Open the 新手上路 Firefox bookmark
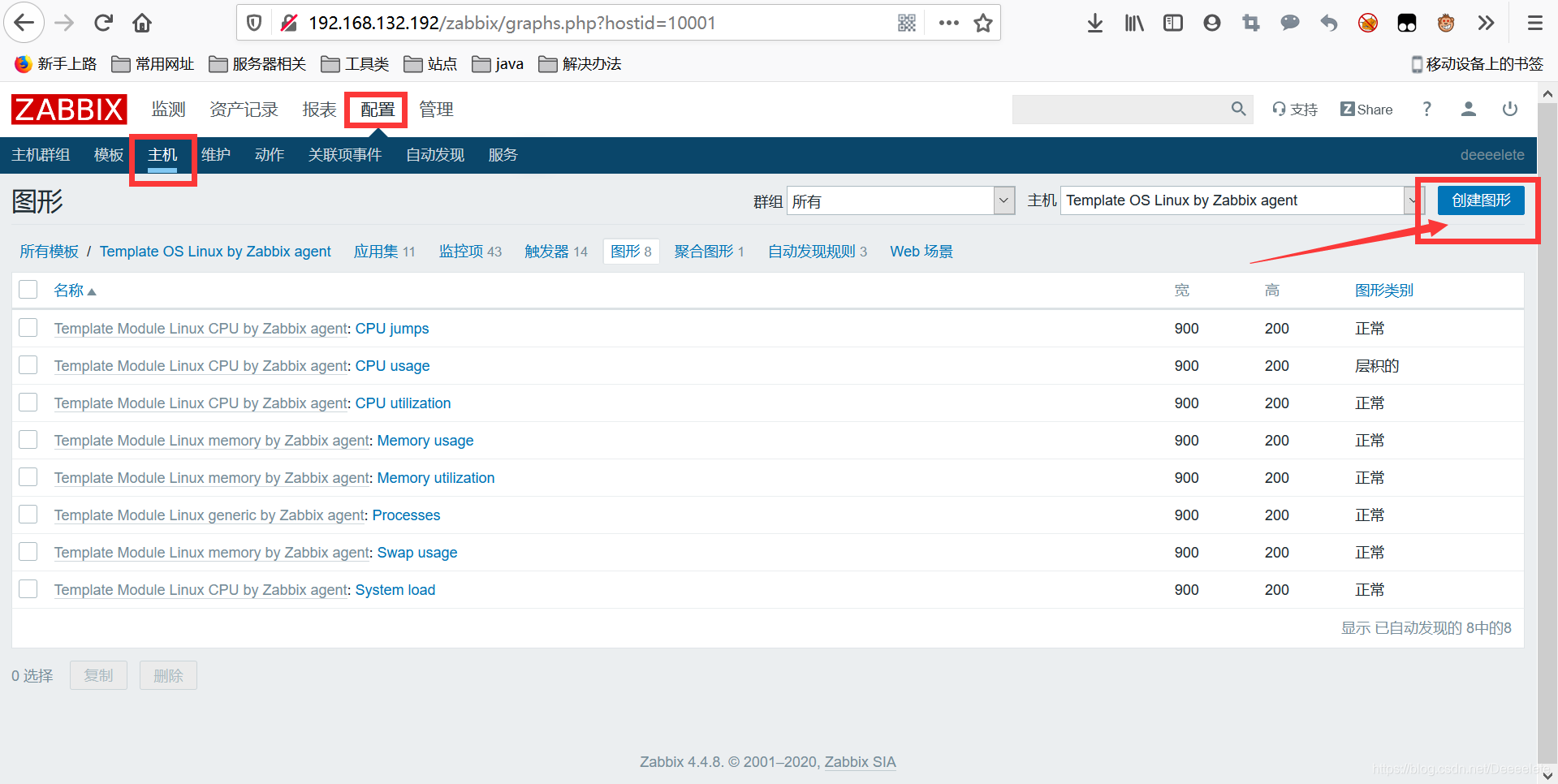1558x784 pixels. coord(55,63)
